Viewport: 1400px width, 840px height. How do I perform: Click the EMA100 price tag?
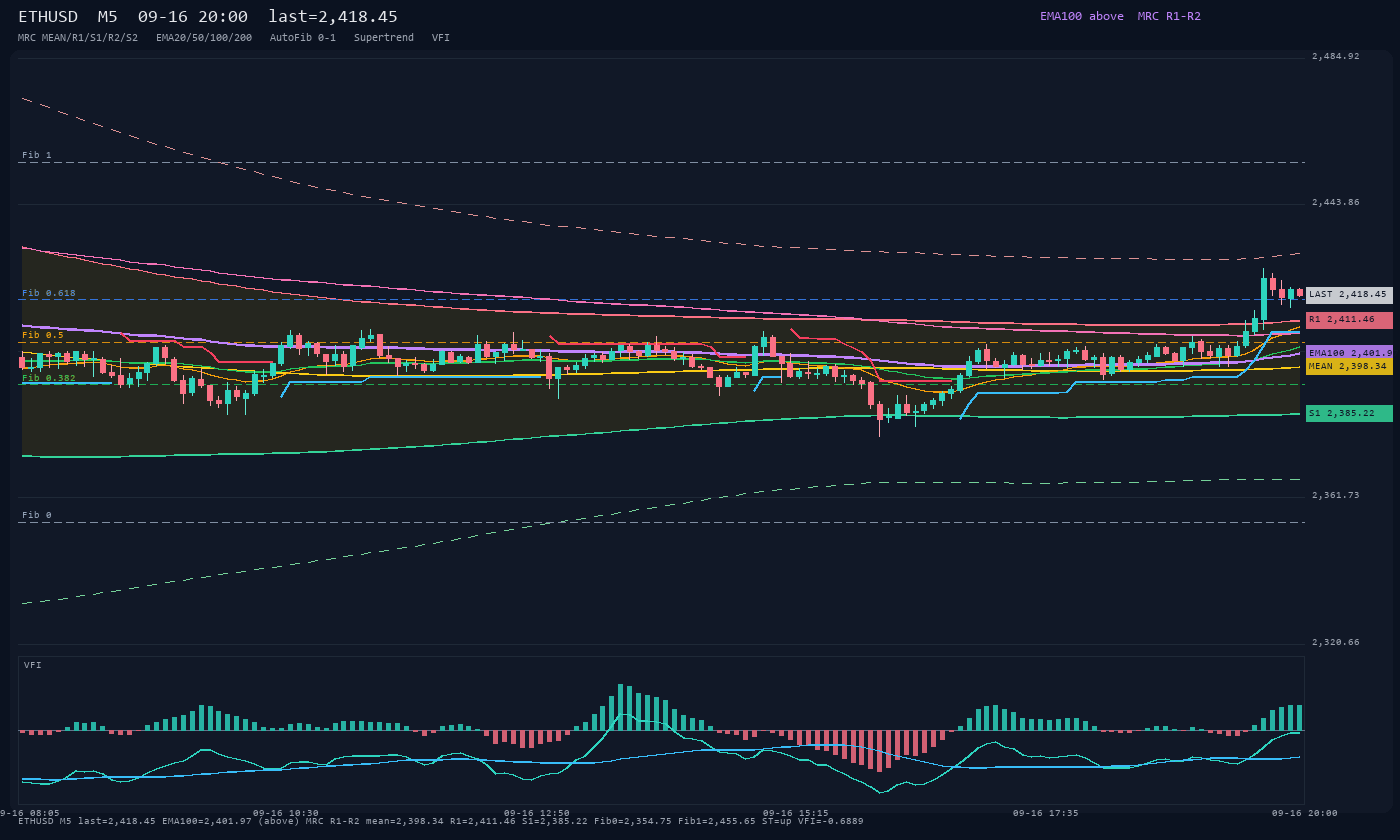[1349, 353]
